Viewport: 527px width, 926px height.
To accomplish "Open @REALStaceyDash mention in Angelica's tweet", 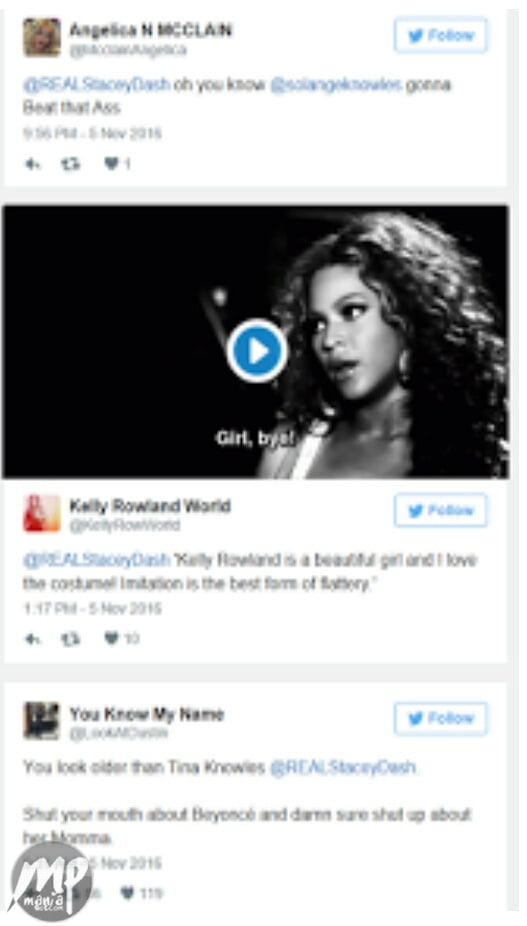I will pyautogui.click(x=97, y=85).
